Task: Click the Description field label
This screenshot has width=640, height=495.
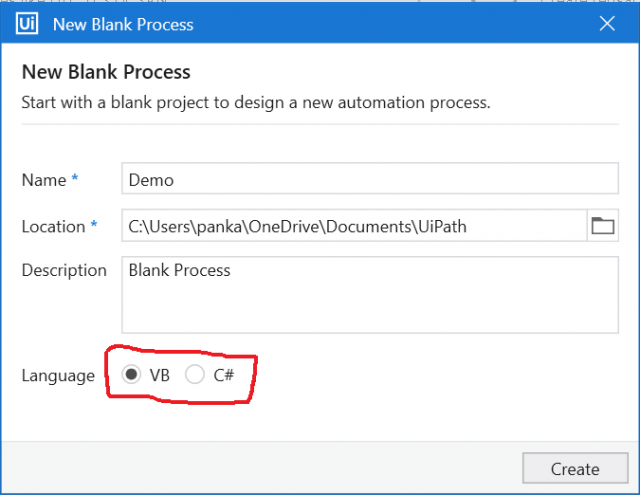Action: (64, 270)
